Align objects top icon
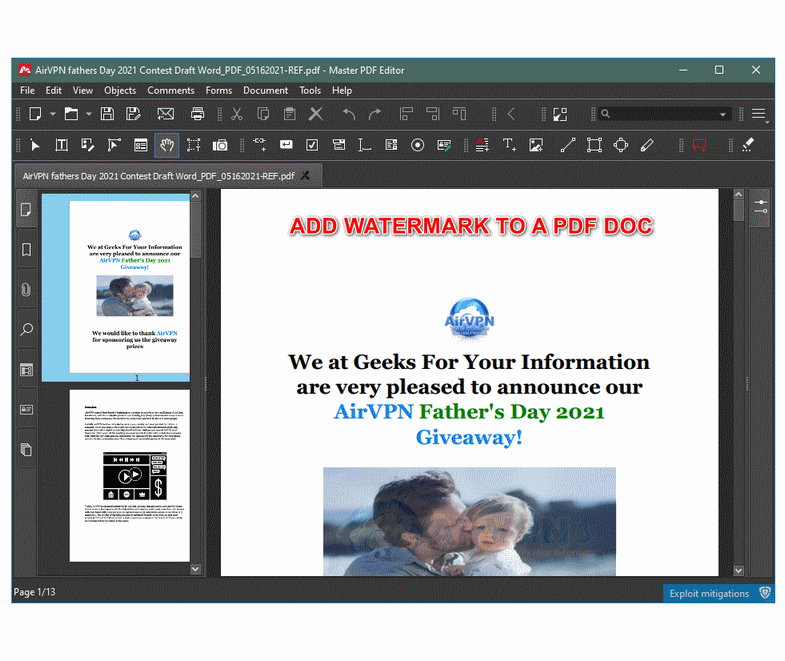The height and width of the screenshot is (661, 785). pyautogui.click(x=459, y=114)
